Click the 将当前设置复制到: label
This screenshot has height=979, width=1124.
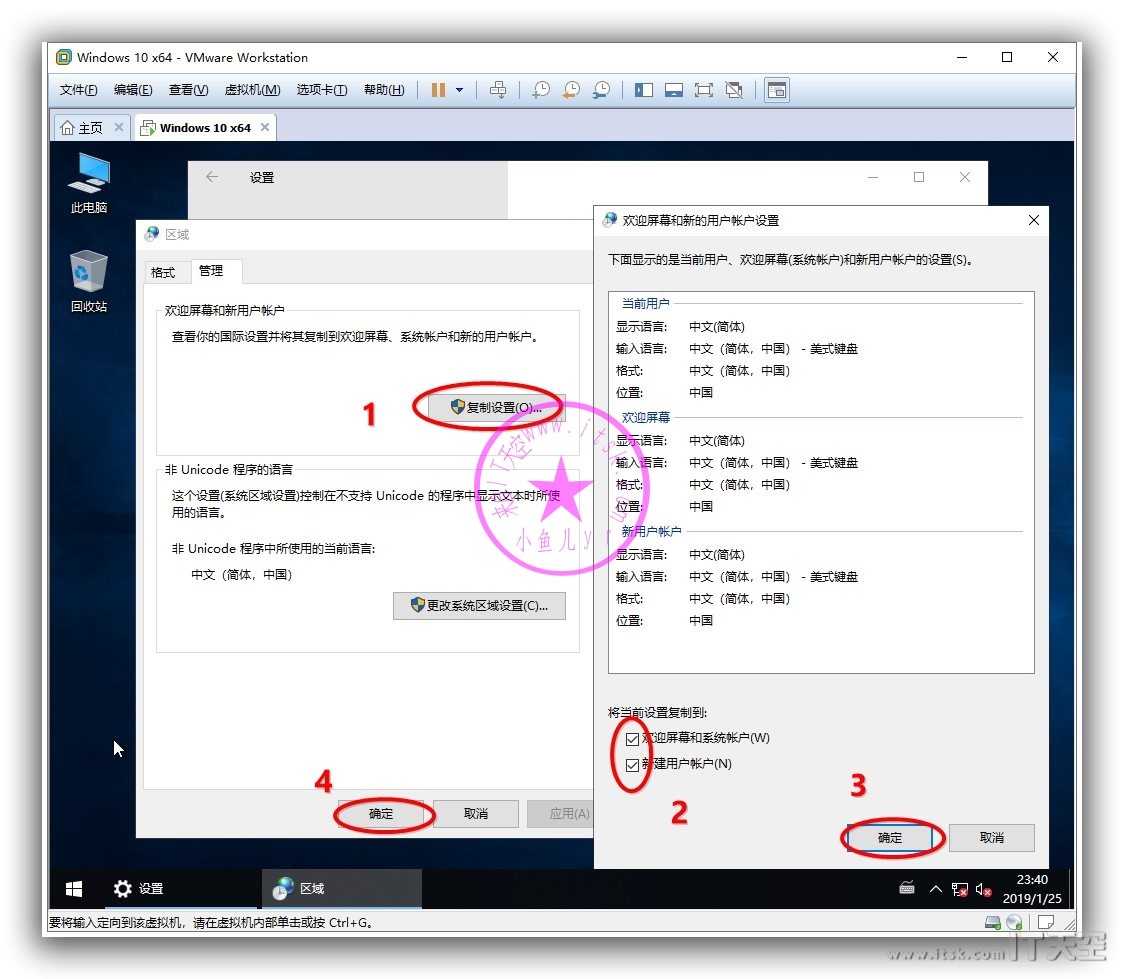tap(657, 712)
